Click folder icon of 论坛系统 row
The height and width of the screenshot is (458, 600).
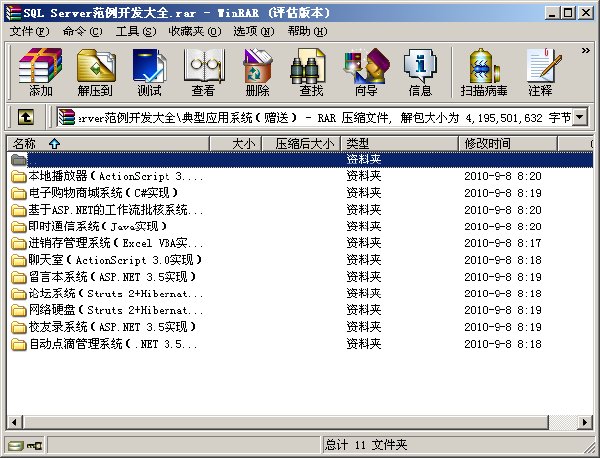coord(18,294)
